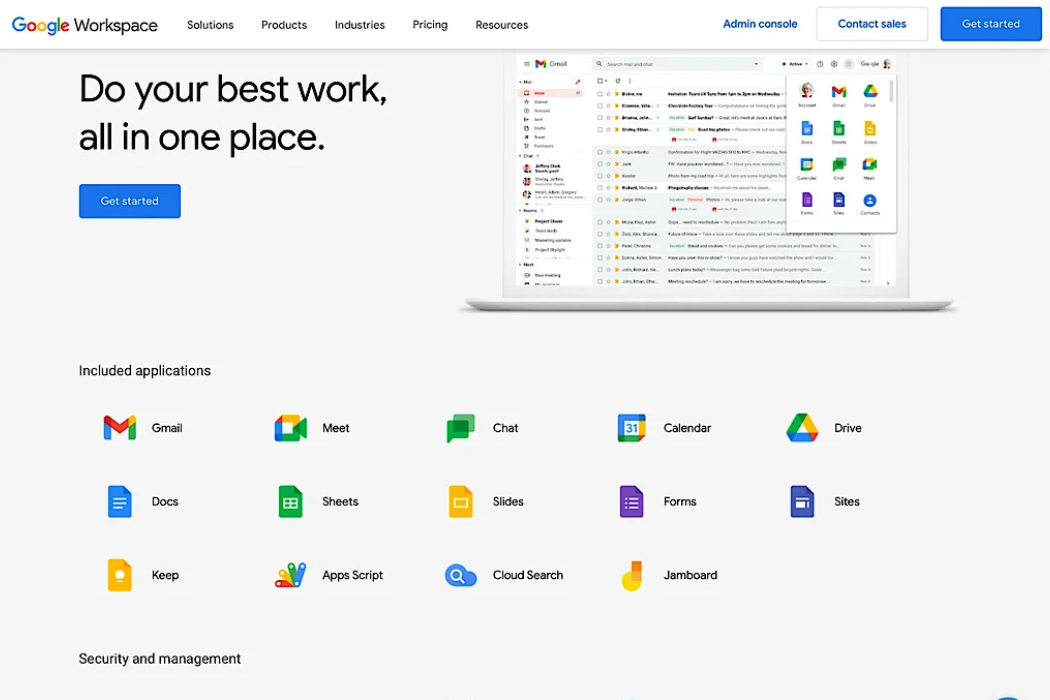Click hamburger menu in laptop Gmail screen
This screenshot has width=1050, height=700.
point(527,64)
